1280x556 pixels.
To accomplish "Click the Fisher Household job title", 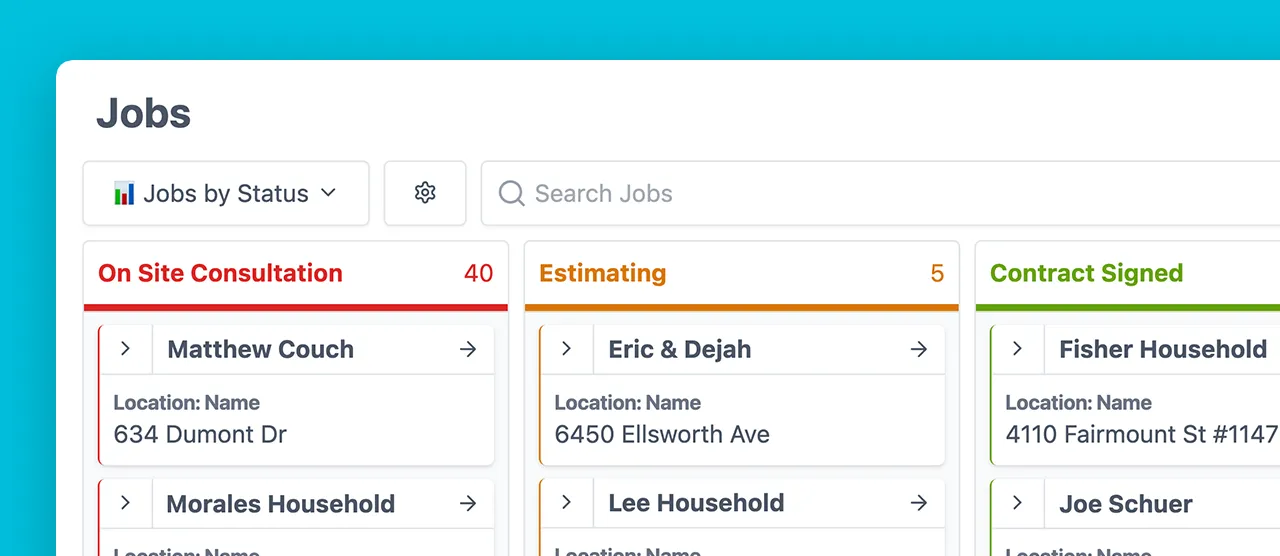I will coord(1162,349).
